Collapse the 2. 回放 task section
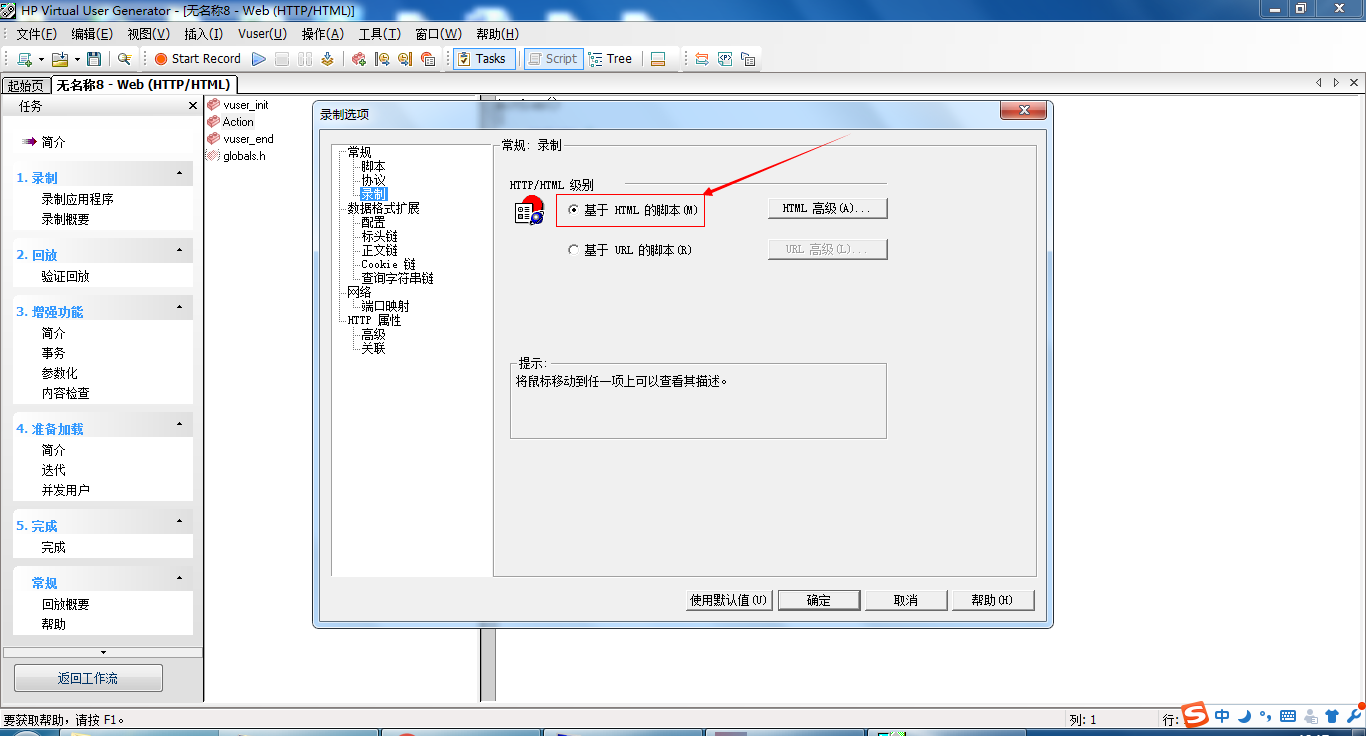This screenshot has height=736, width=1366. [179, 251]
